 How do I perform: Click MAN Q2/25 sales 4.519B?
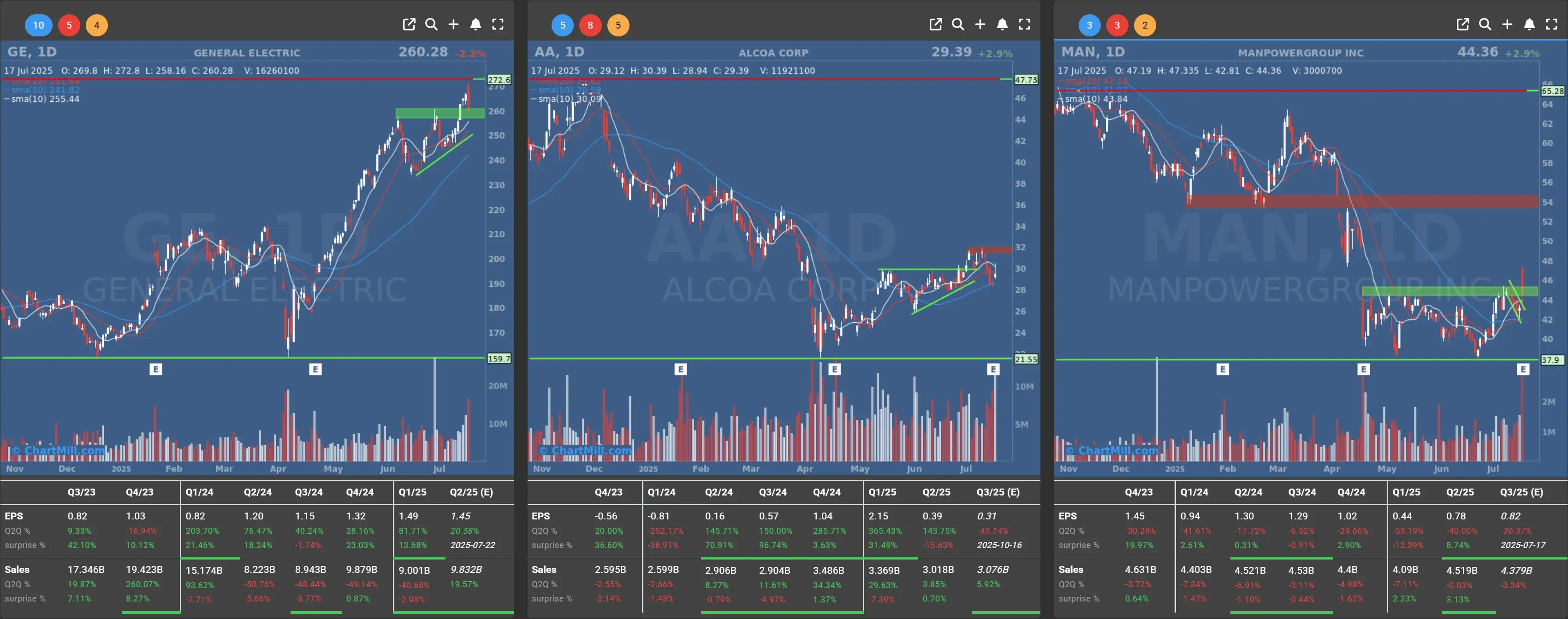click(1462, 570)
